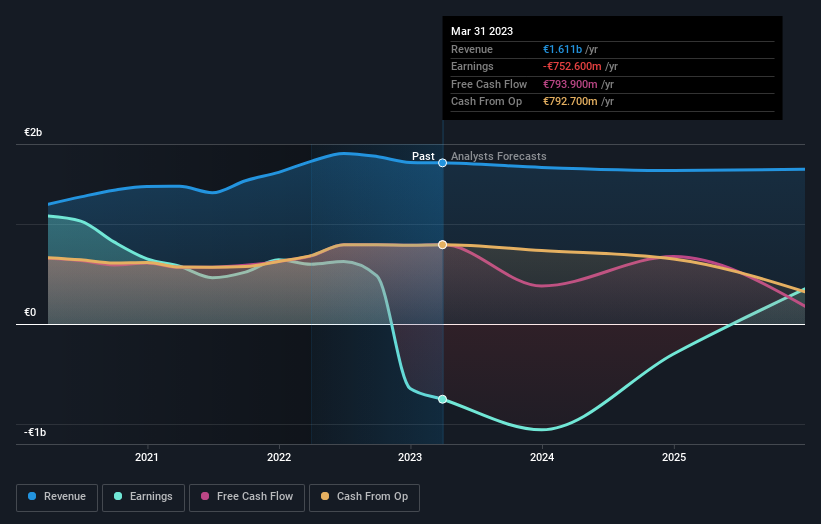Click the Free Cash Flow label in the tooltip
The image size is (821, 524).
coord(489,84)
